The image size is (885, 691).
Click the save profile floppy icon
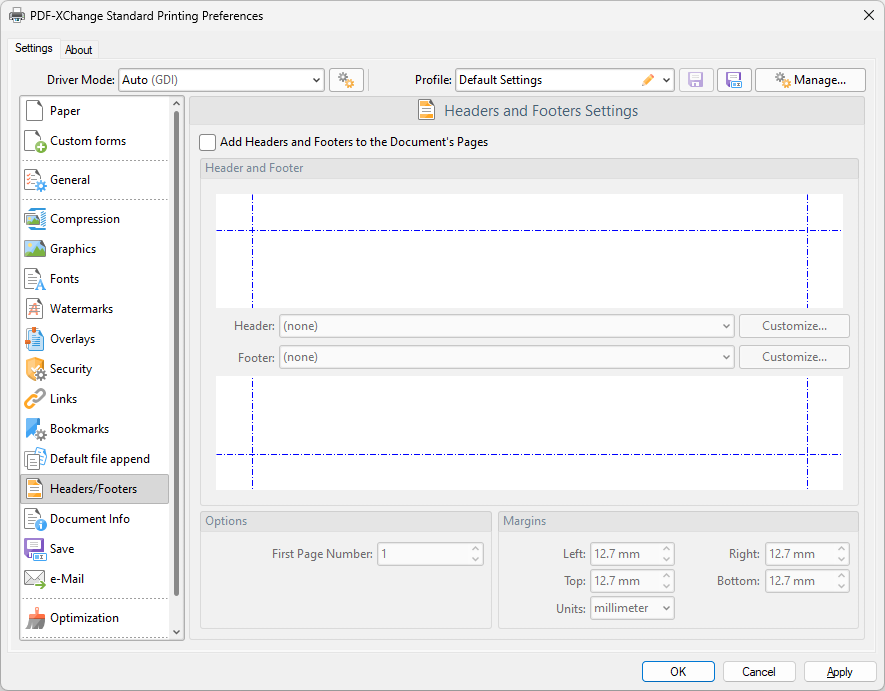(696, 80)
